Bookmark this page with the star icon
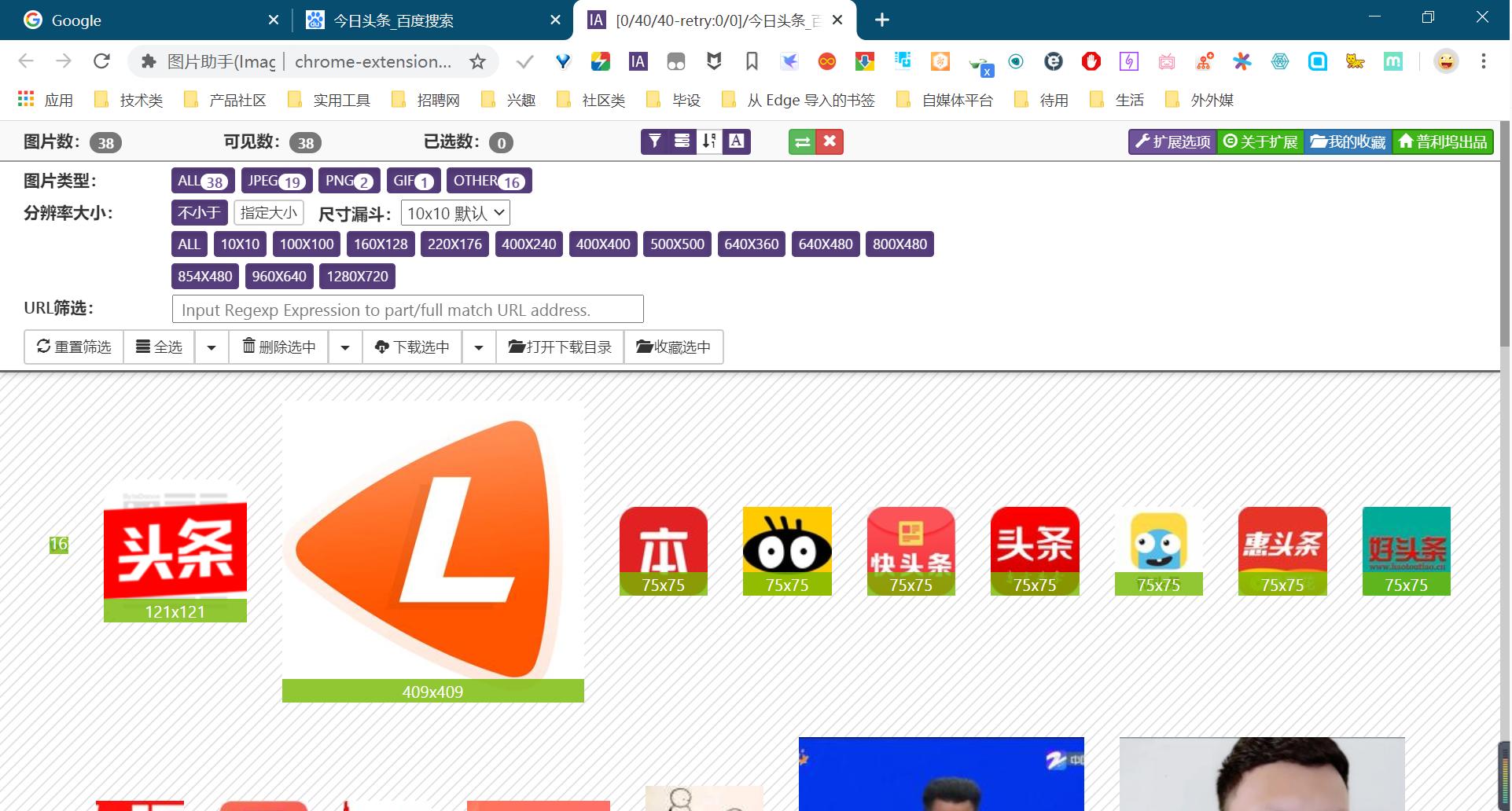Viewport: 1512px width, 811px height. pos(477,61)
